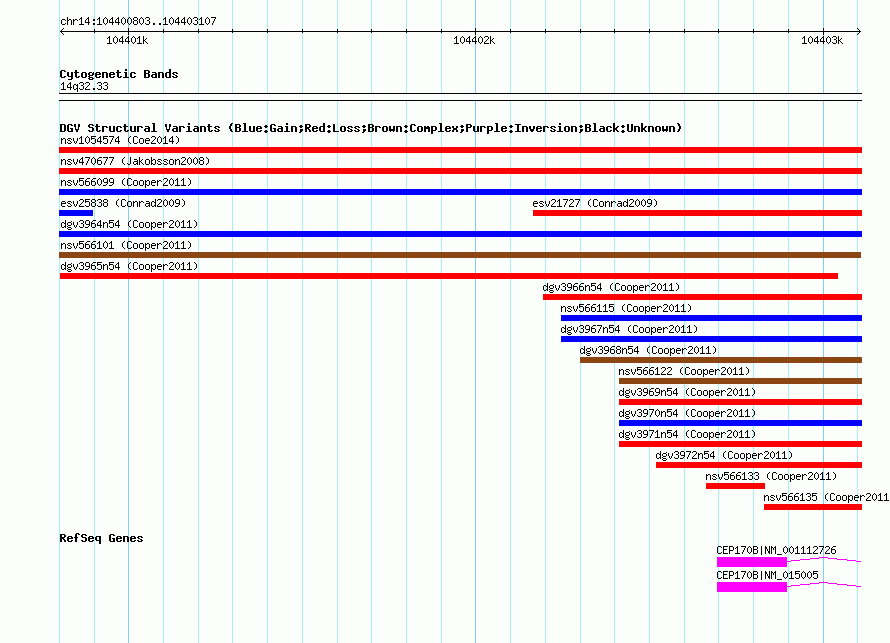Click the nsv566115 (Cooper2011) label
Image resolution: width=890 pixels, height=643 pixels.
626,308
